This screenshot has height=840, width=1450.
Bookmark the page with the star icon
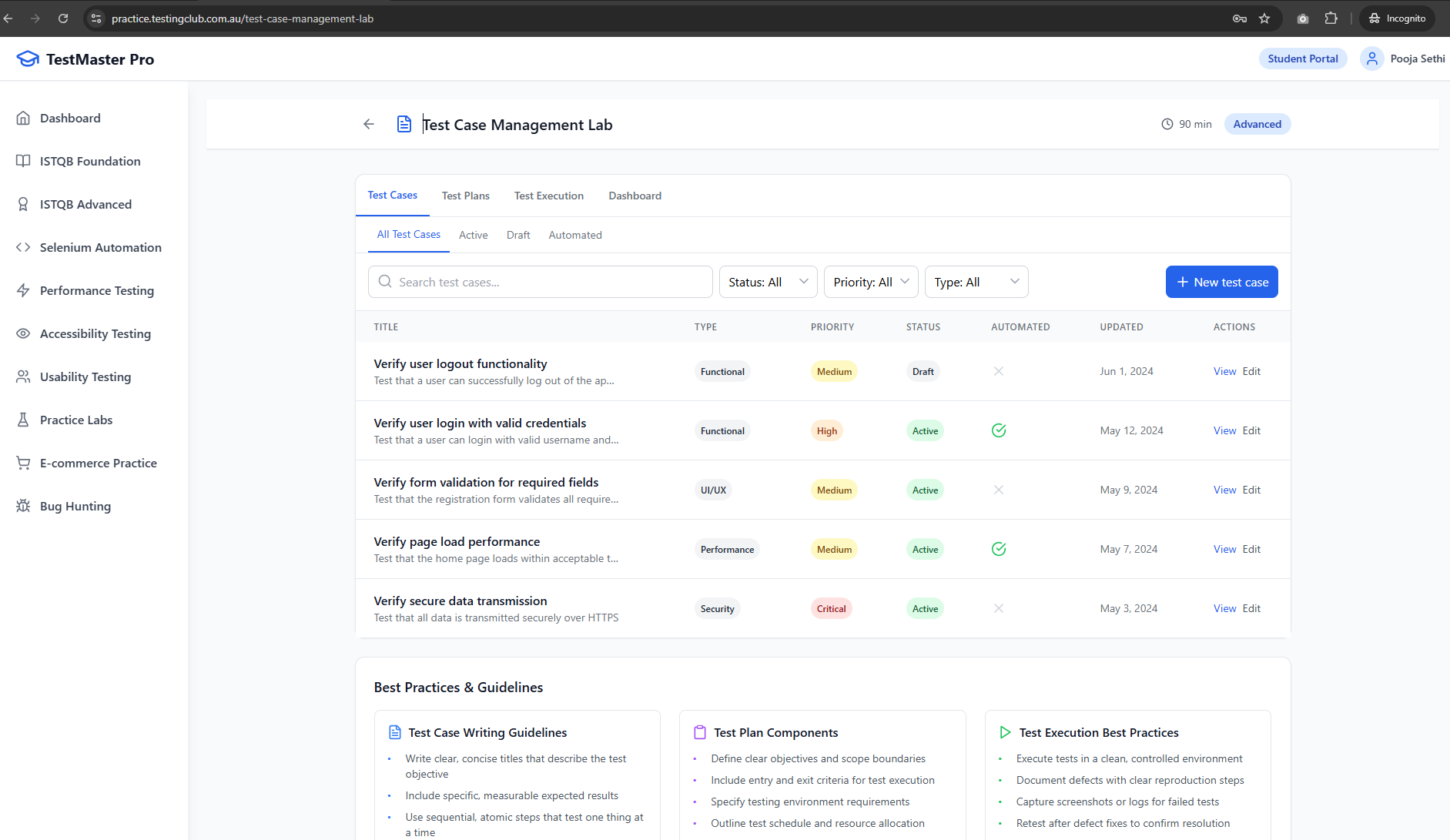tap(1264, 18)
